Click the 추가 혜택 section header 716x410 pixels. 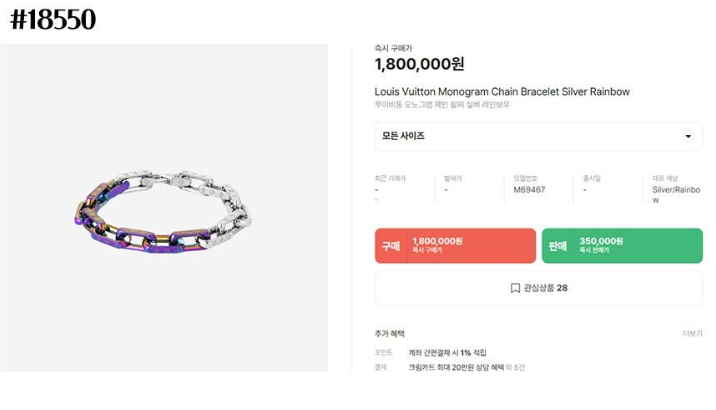390,333
